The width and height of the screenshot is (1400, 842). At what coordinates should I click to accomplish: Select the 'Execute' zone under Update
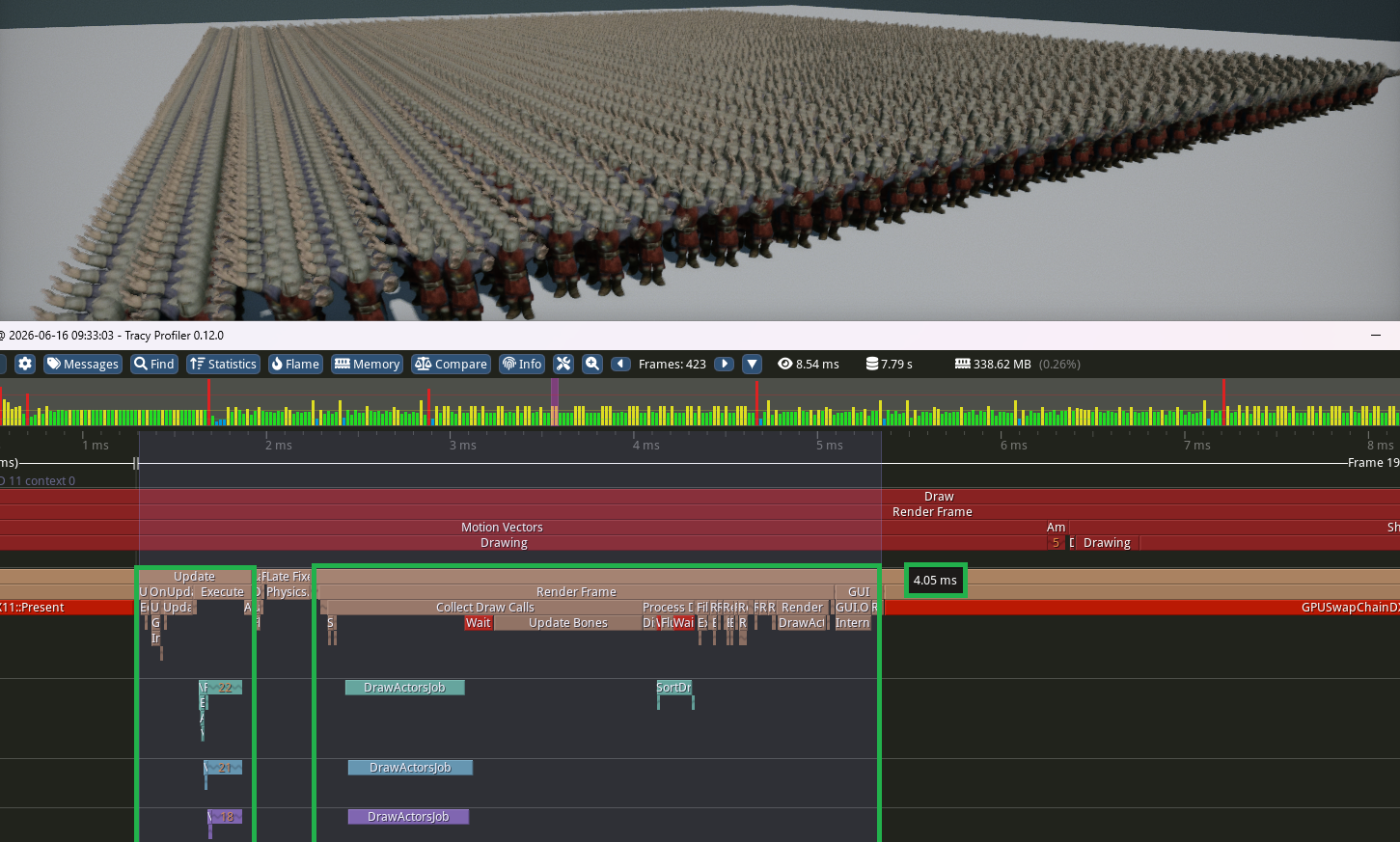point(223,592)
